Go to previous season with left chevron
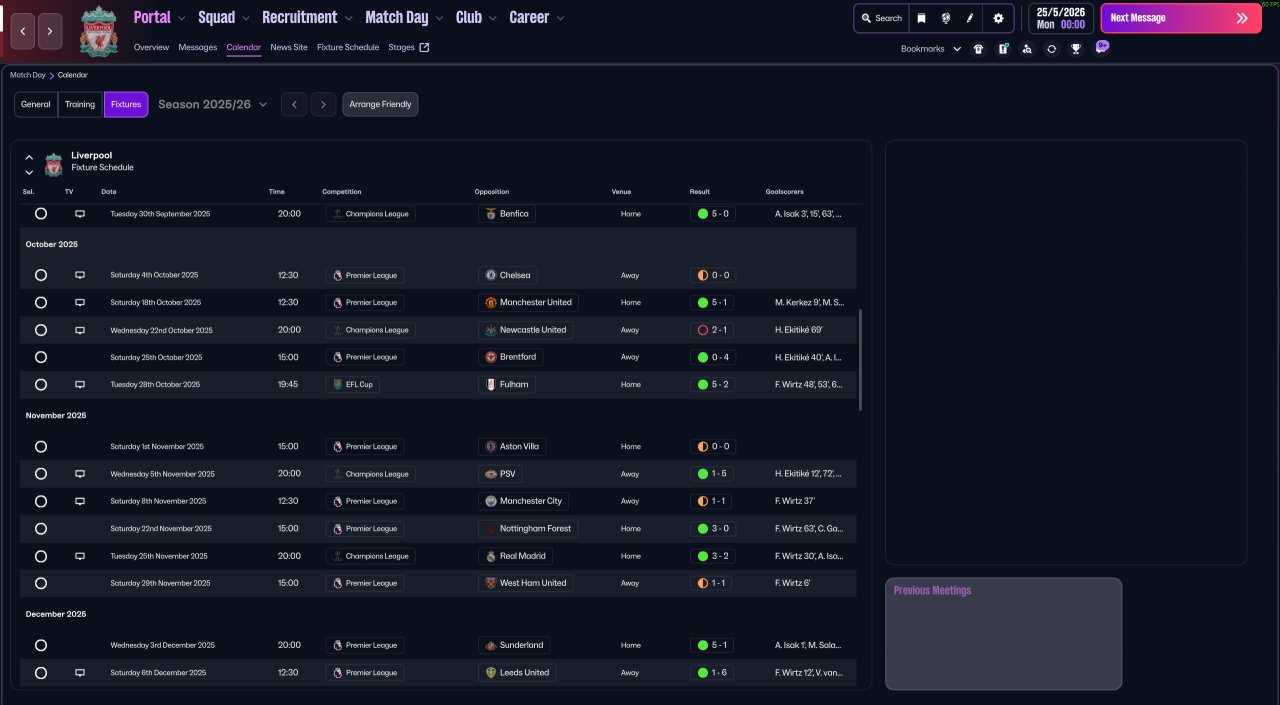This screenshot has height=705, width=1280. [293, 104]
